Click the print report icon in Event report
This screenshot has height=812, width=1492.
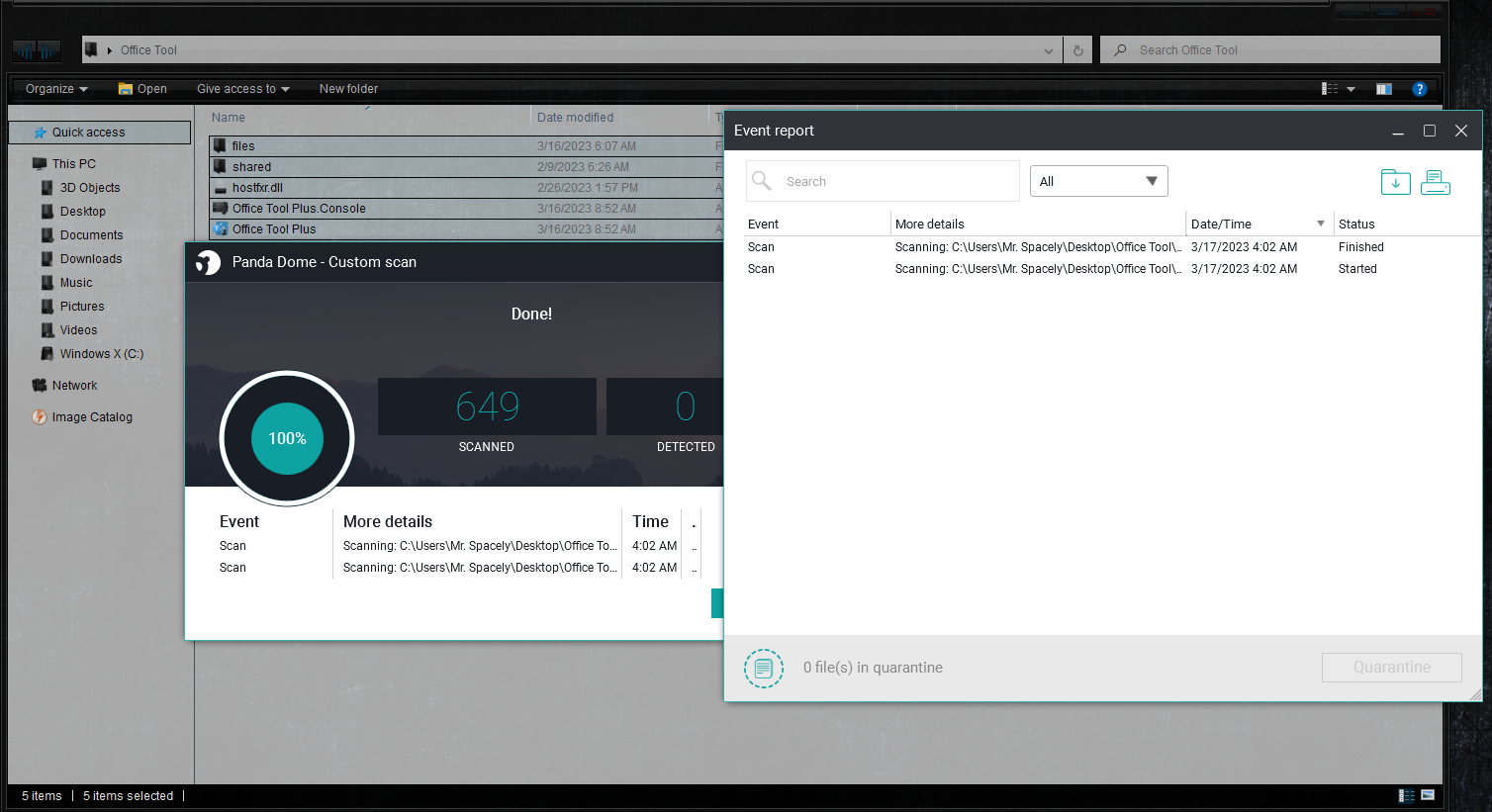pyautogui.click(x=1436, y=182)
